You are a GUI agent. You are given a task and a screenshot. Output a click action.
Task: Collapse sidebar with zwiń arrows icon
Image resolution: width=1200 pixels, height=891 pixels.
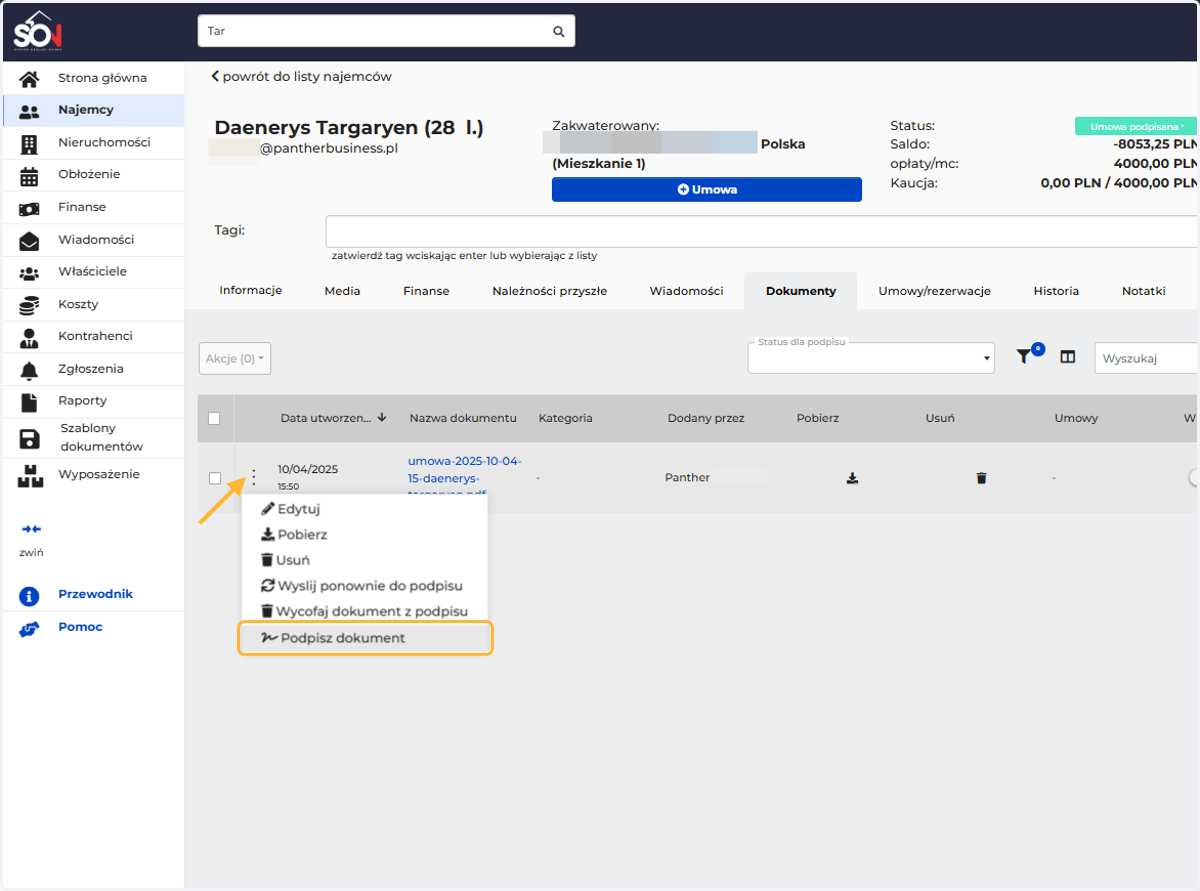click(x=30, y=529)
